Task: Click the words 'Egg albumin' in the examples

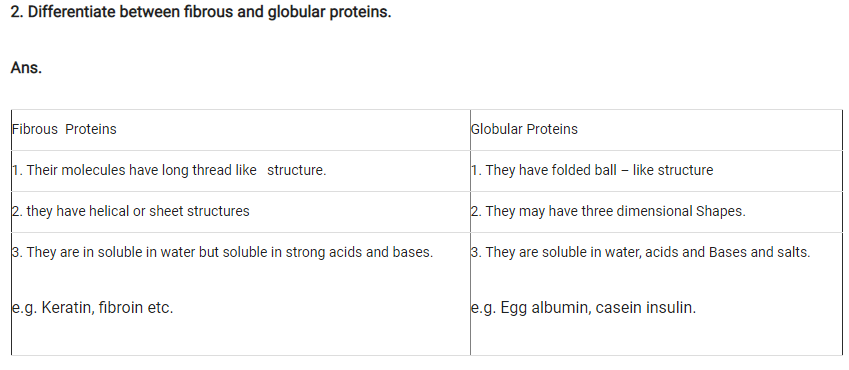Action: click(x=546, y=308)
